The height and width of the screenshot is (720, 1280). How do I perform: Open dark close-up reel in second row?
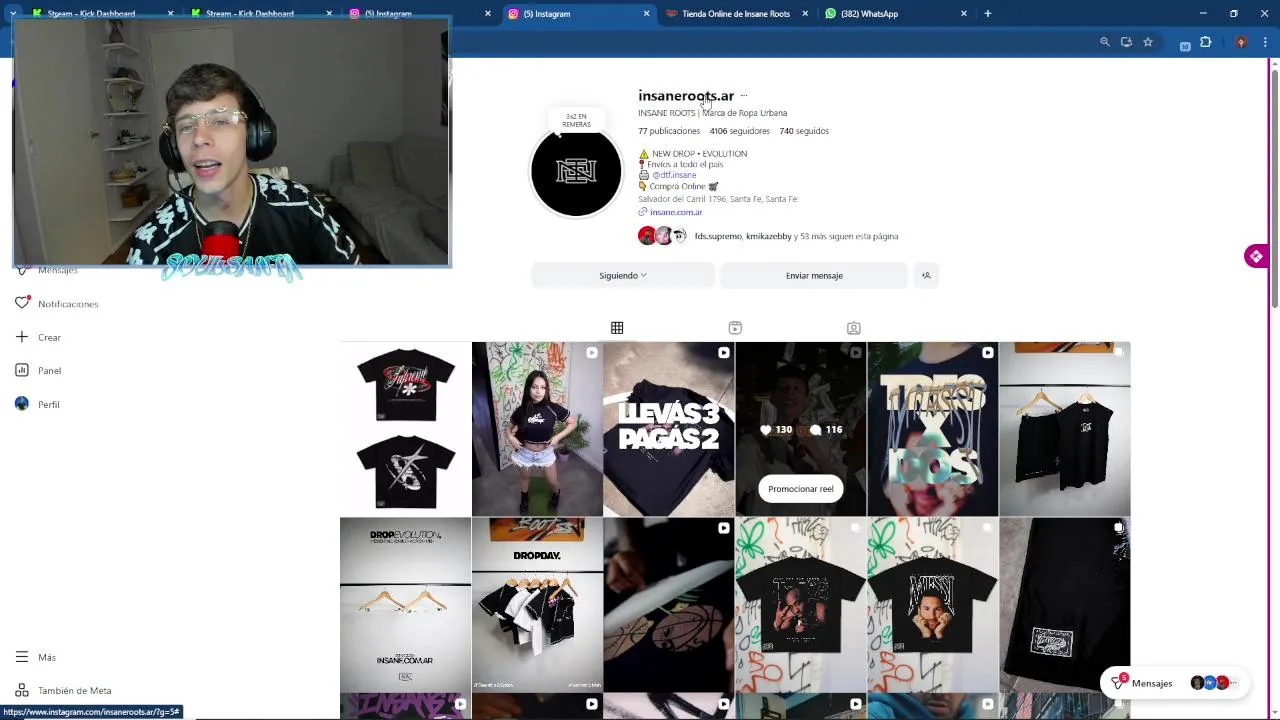click(x=669, y=605)
